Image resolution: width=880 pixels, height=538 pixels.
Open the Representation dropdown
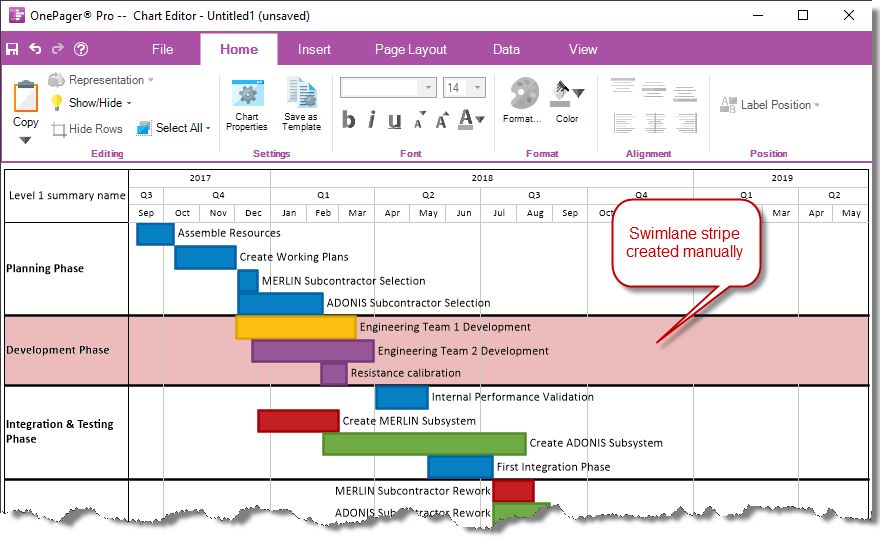(x=101, y=80)
